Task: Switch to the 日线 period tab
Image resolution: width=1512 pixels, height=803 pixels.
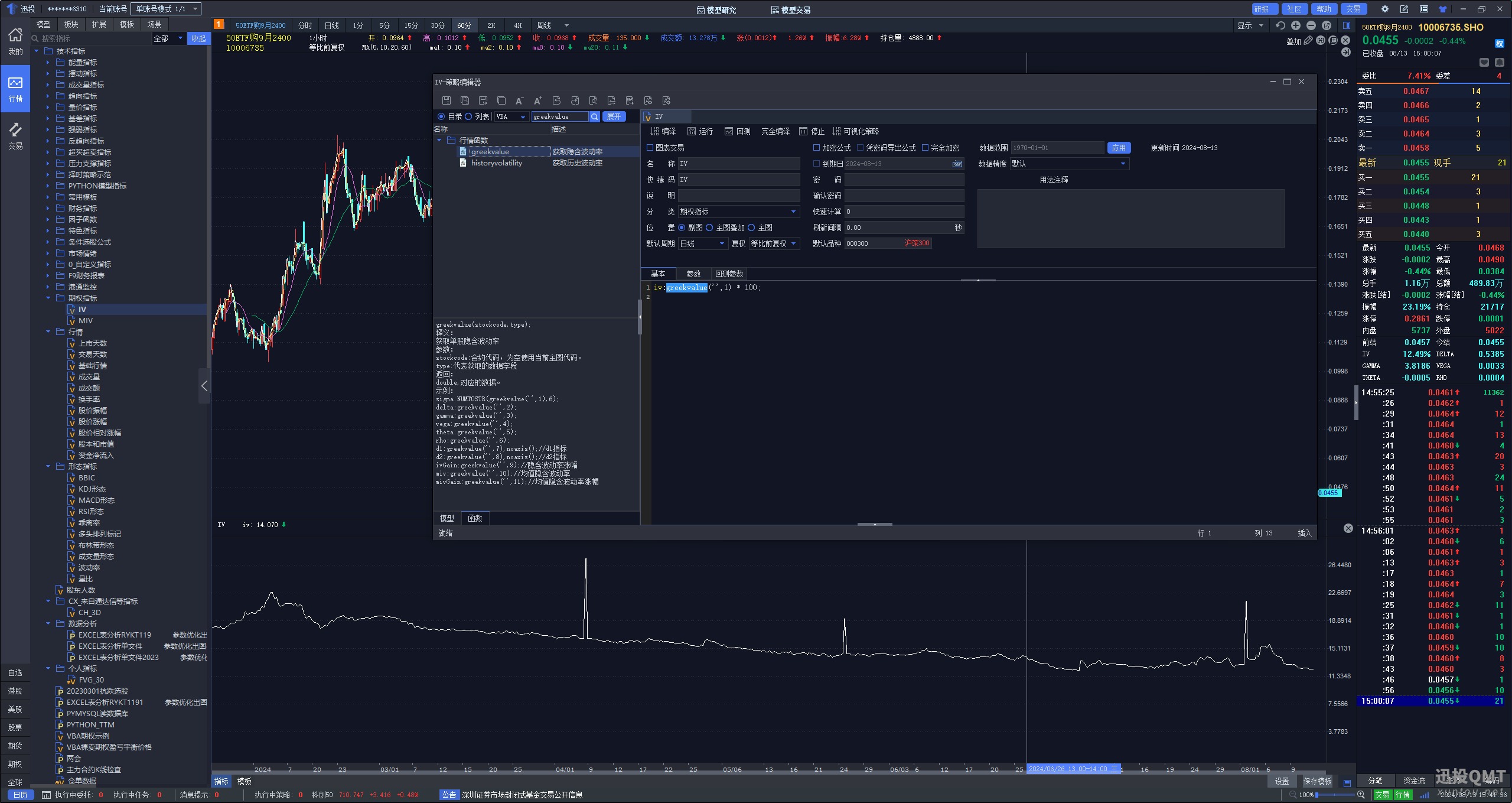Action: (x=332, y=25)
